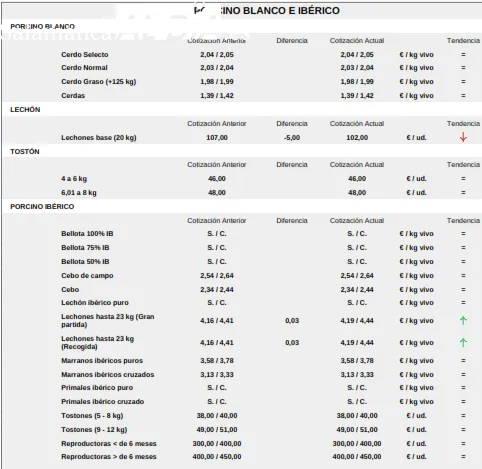Click the PORCINO BLANCO E IBÉRICO title
This screenshot has width=482, height=469.
point(267,11)
